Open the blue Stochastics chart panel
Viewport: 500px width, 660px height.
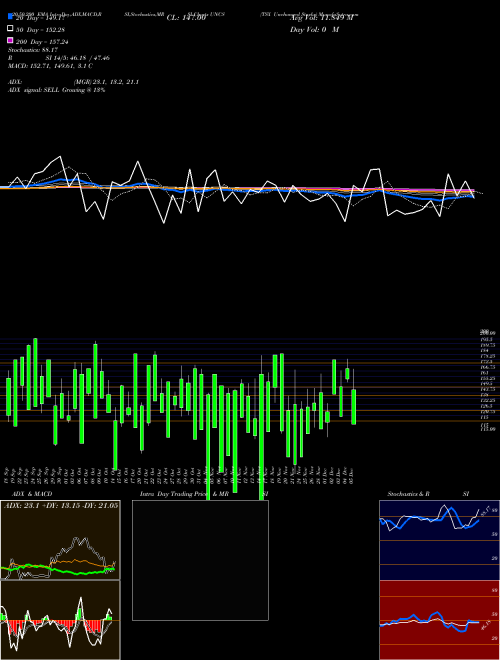click(439, 540)
